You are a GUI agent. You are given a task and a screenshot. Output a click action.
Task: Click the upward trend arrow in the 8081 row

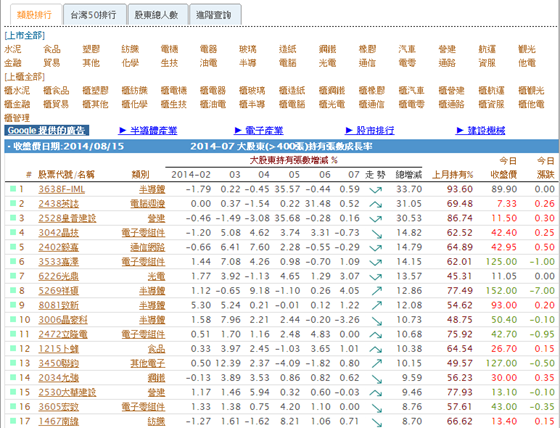[x=376, y=305]
